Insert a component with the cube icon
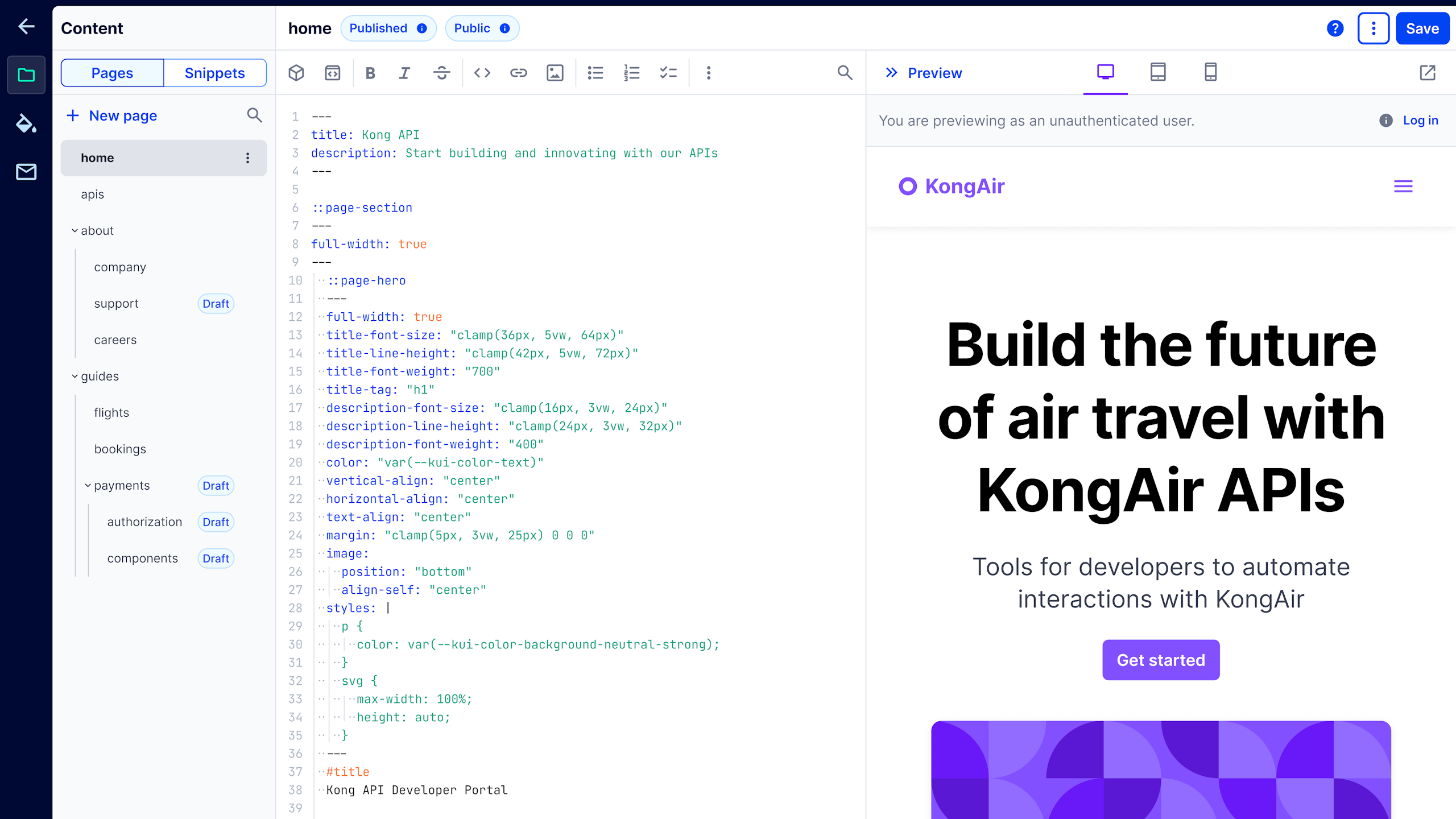Image resolution: width=1456 pixels, height=819 pixels. (296, 73)
